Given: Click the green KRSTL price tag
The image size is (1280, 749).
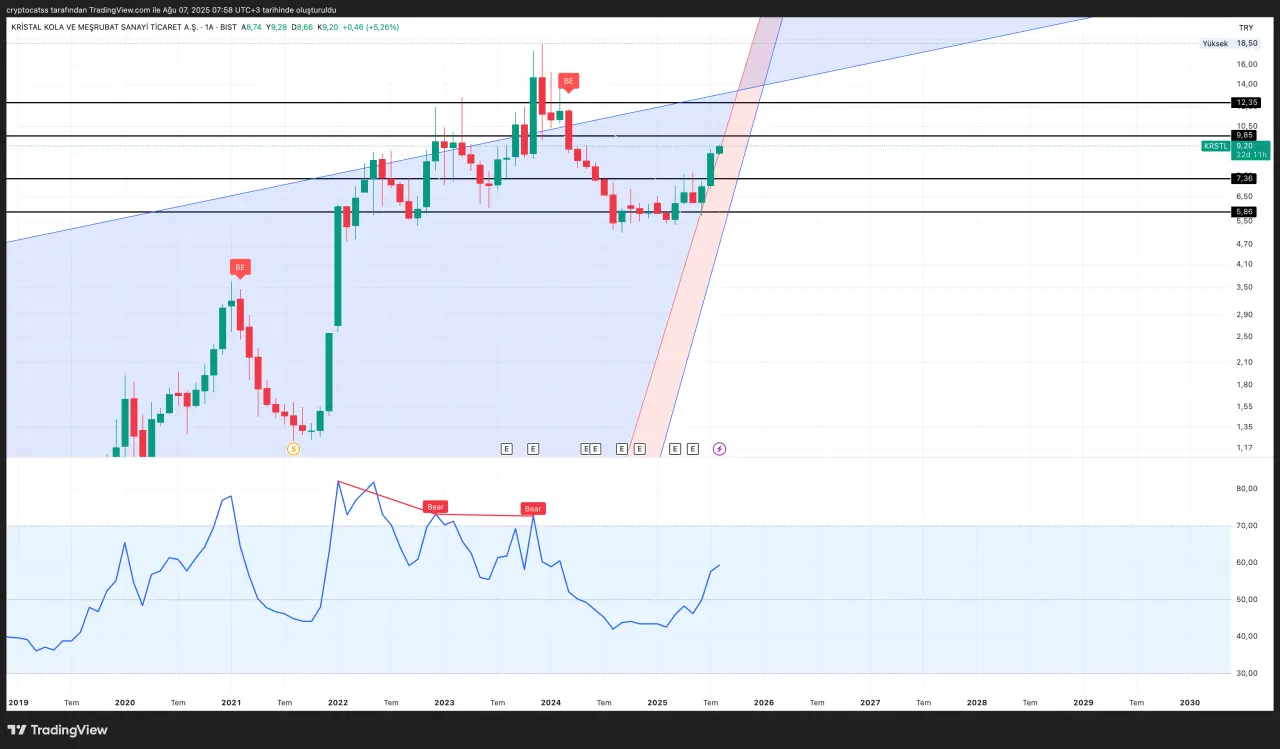Looking at the screenshot, I should (x=1215, y=146).
